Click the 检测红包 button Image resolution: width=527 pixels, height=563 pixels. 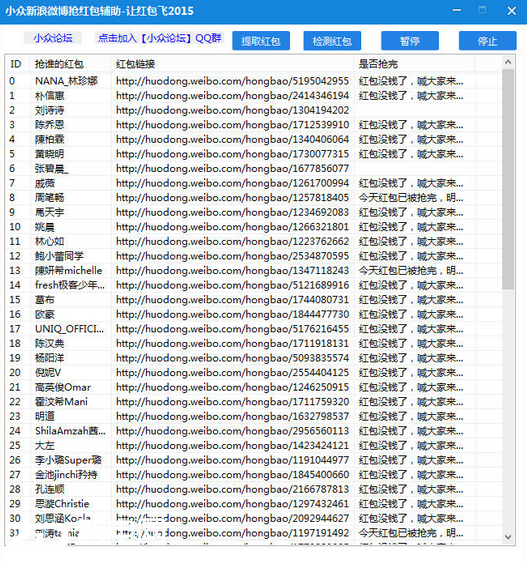(x=332, y=41)
